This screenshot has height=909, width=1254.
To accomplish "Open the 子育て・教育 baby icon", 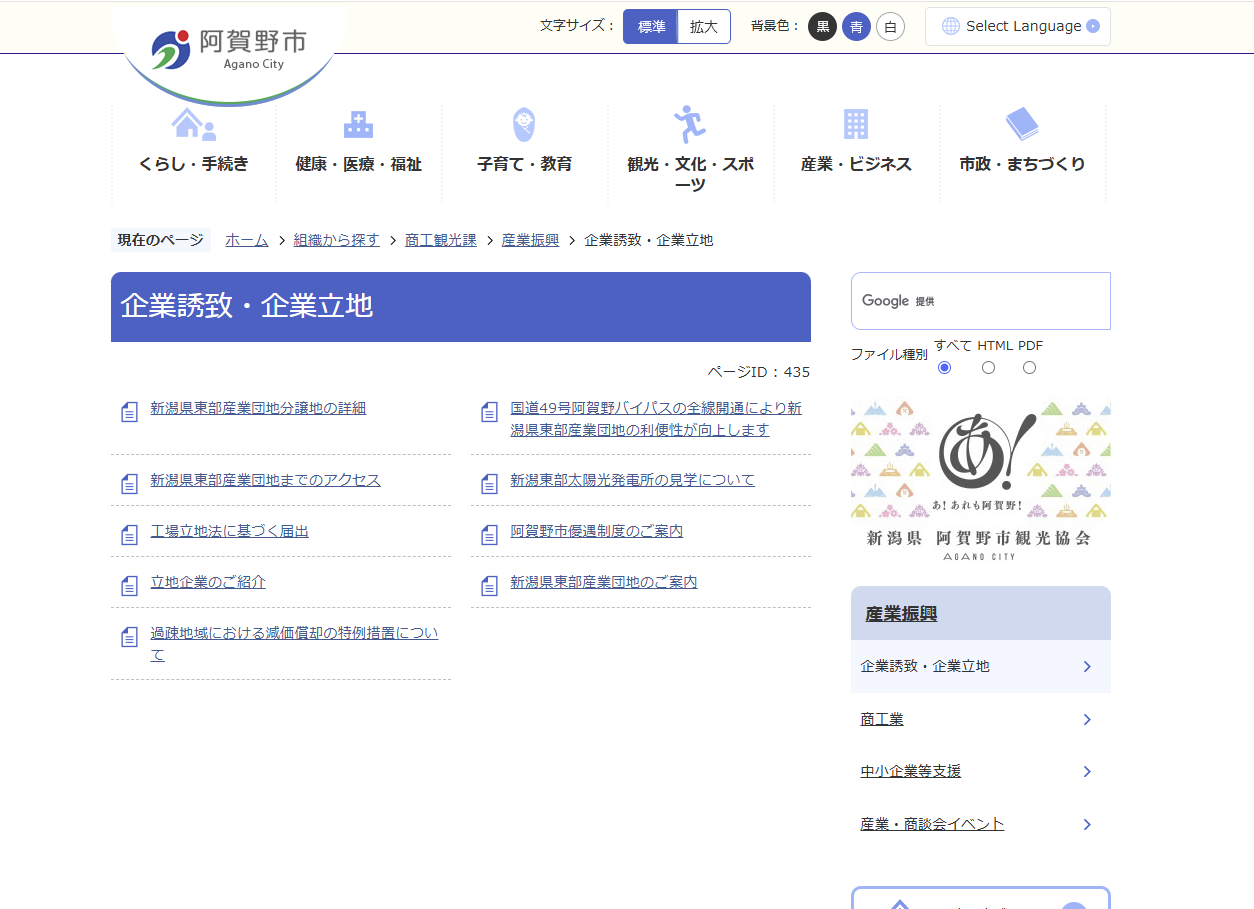I will (524, 125).
